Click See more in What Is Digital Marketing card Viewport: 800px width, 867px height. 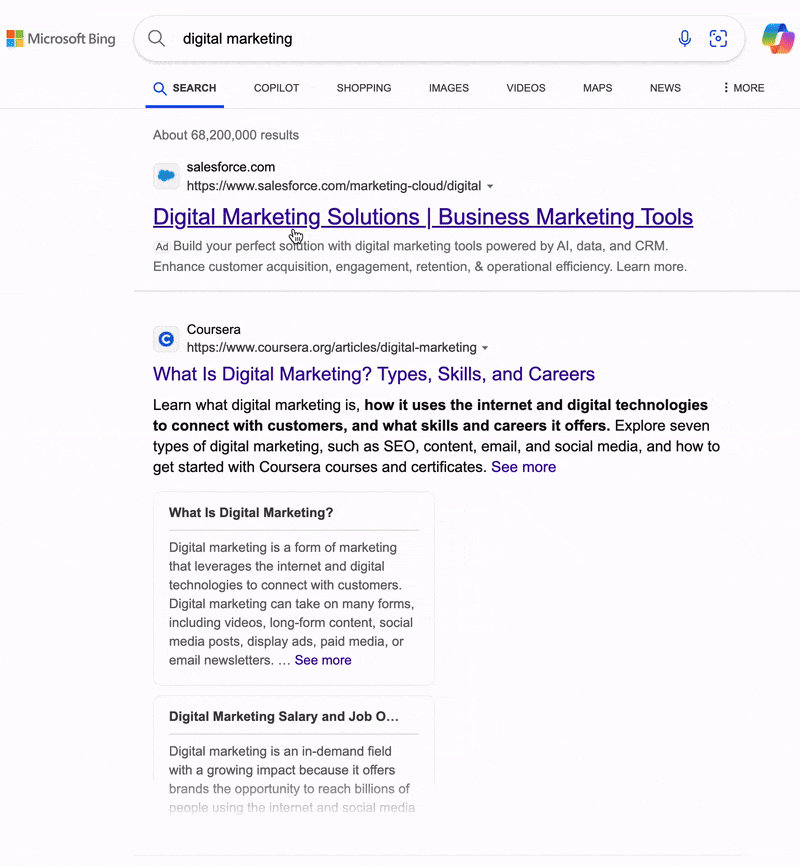click(x=323, y=660)
